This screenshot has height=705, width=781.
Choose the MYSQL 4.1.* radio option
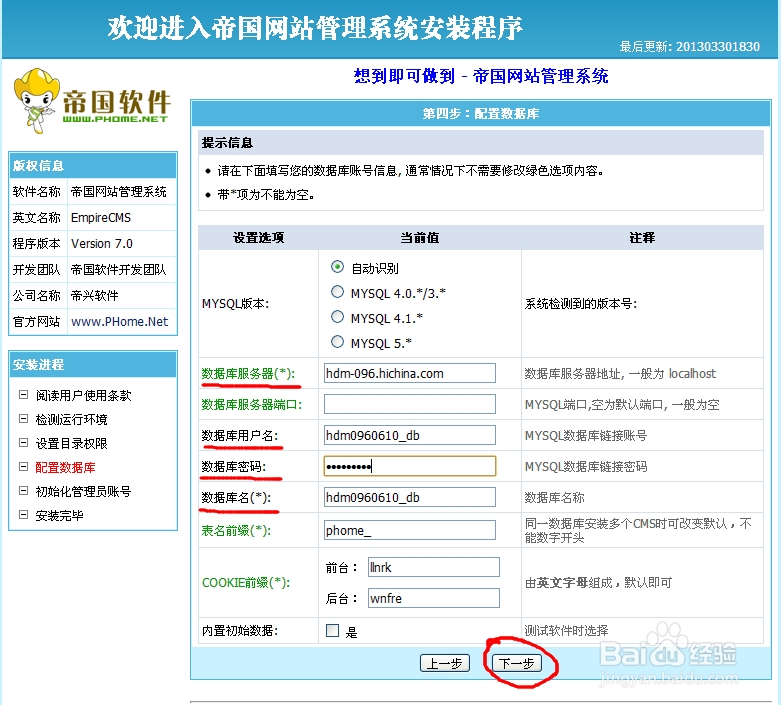coord(337,317)
